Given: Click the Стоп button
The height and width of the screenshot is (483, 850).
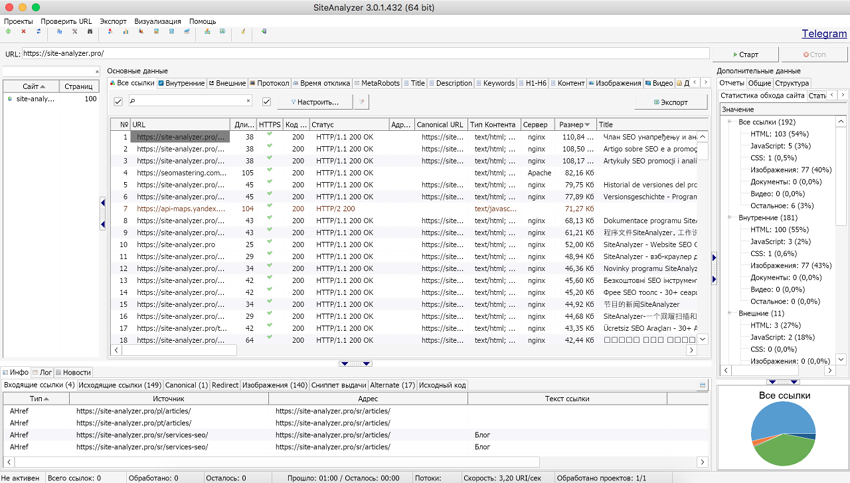Looking at the screenshot, I should [814, 54].
